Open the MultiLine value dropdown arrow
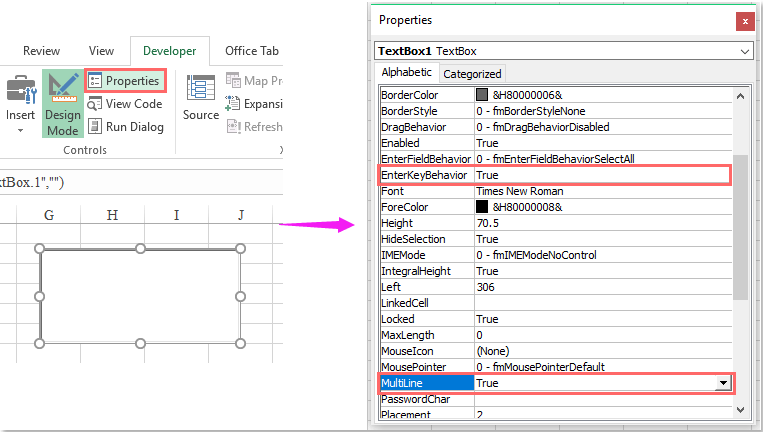This screenshot has height=432, width=763. click(x=723, y=383)
